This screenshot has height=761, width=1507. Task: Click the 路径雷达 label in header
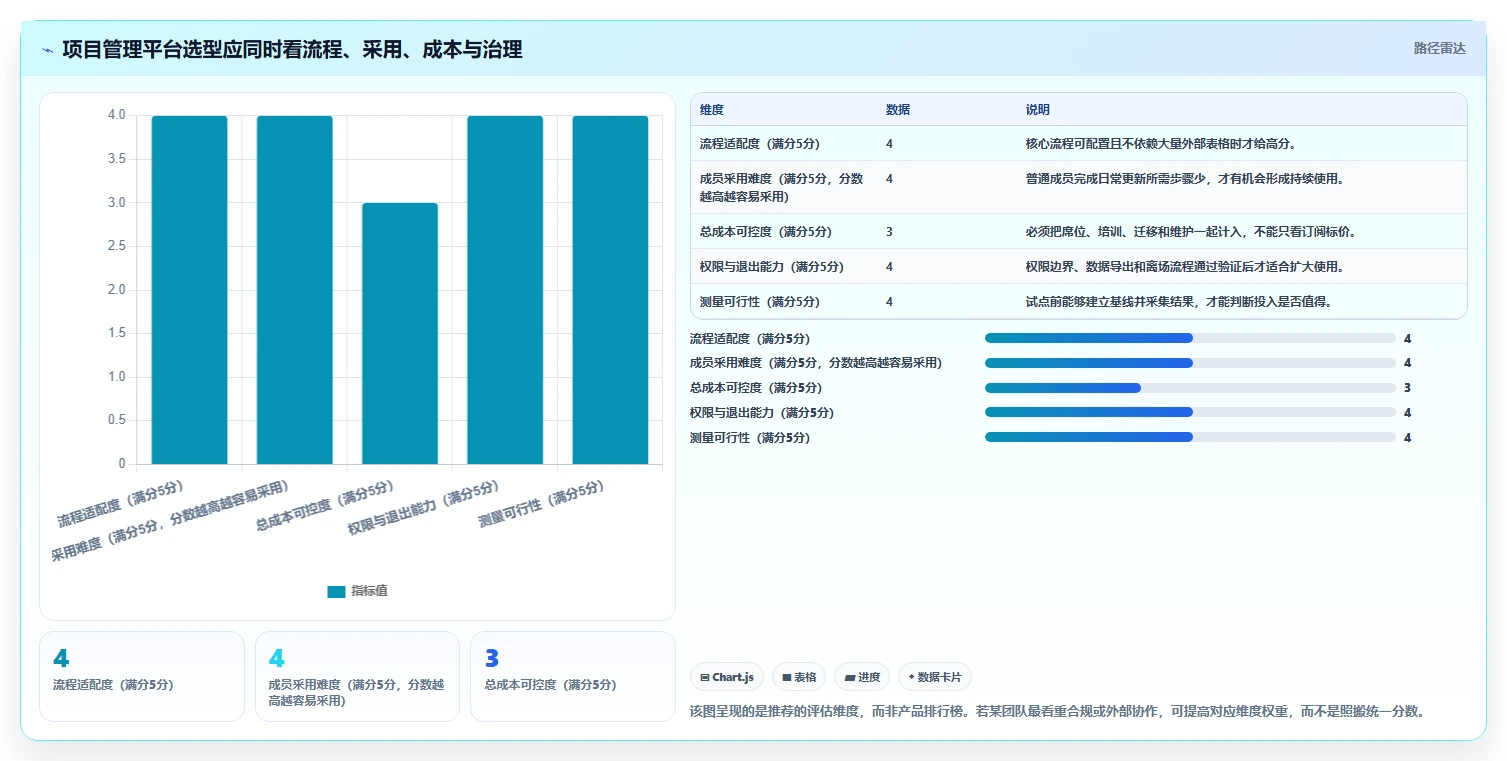[1439, 49]
